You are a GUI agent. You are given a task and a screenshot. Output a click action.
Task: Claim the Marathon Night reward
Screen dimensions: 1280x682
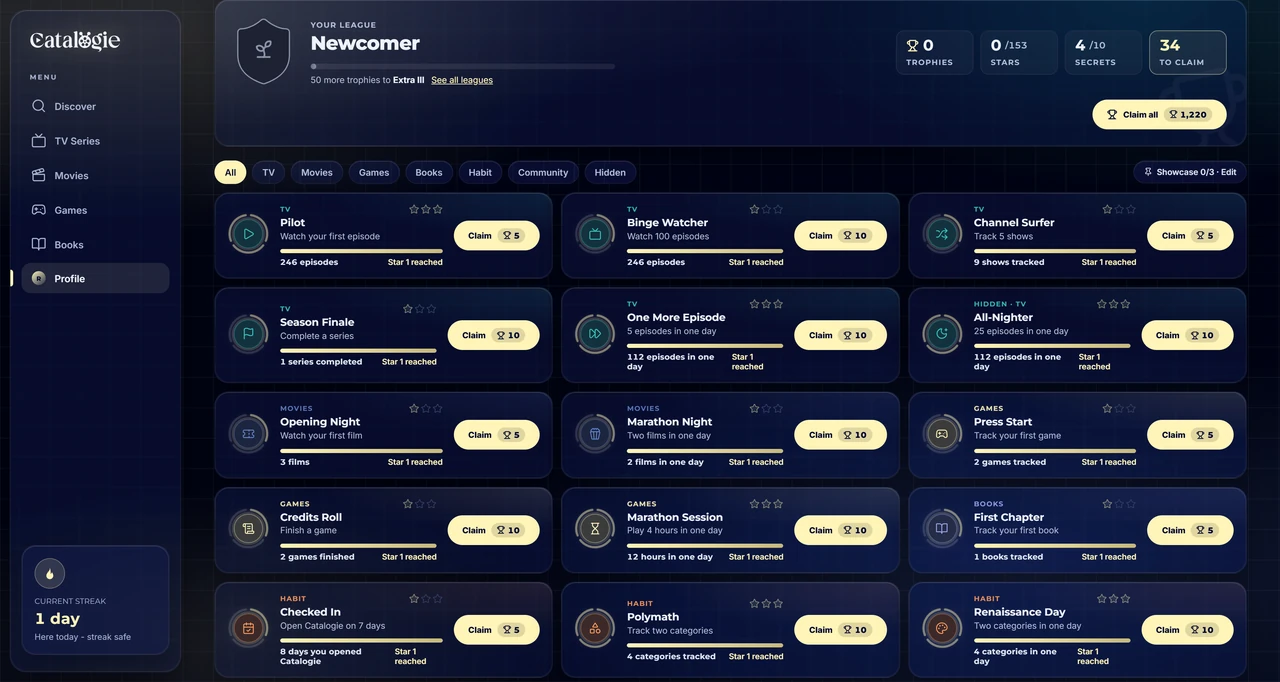tap(840, 434)
